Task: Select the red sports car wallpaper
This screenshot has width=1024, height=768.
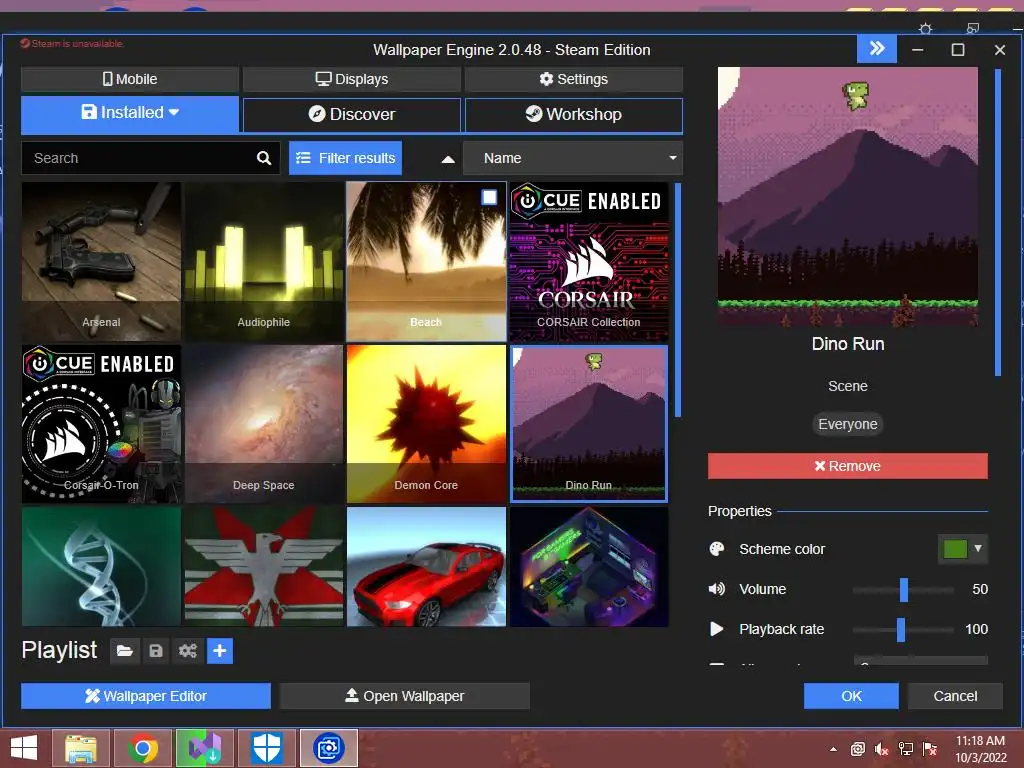Action: coord(426,567)
